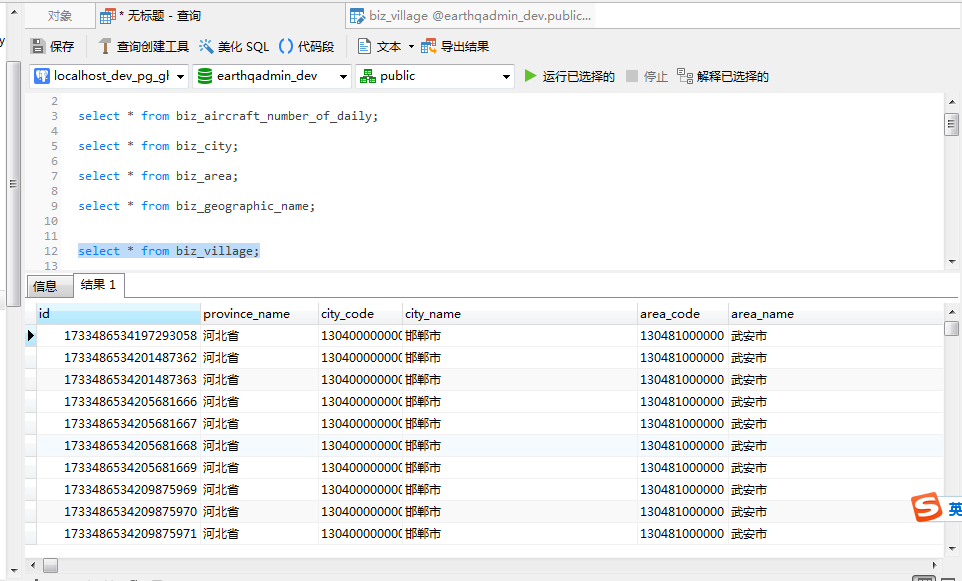Click the results horizontal scrollbar thumb
This screenshot has height=581, width=962.
(50, 566)
